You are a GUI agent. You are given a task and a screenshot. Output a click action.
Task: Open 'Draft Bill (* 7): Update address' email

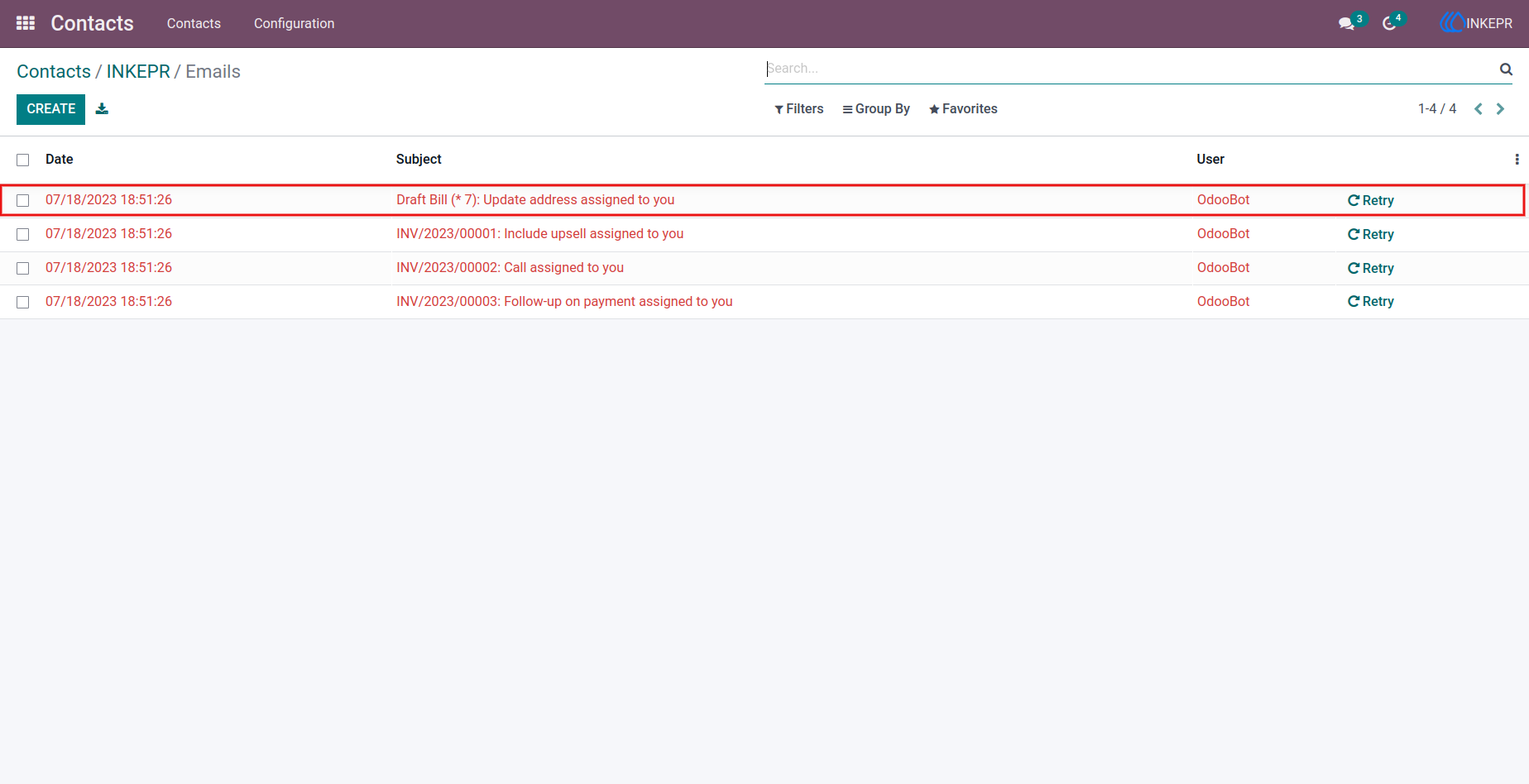tap(535, 200)
